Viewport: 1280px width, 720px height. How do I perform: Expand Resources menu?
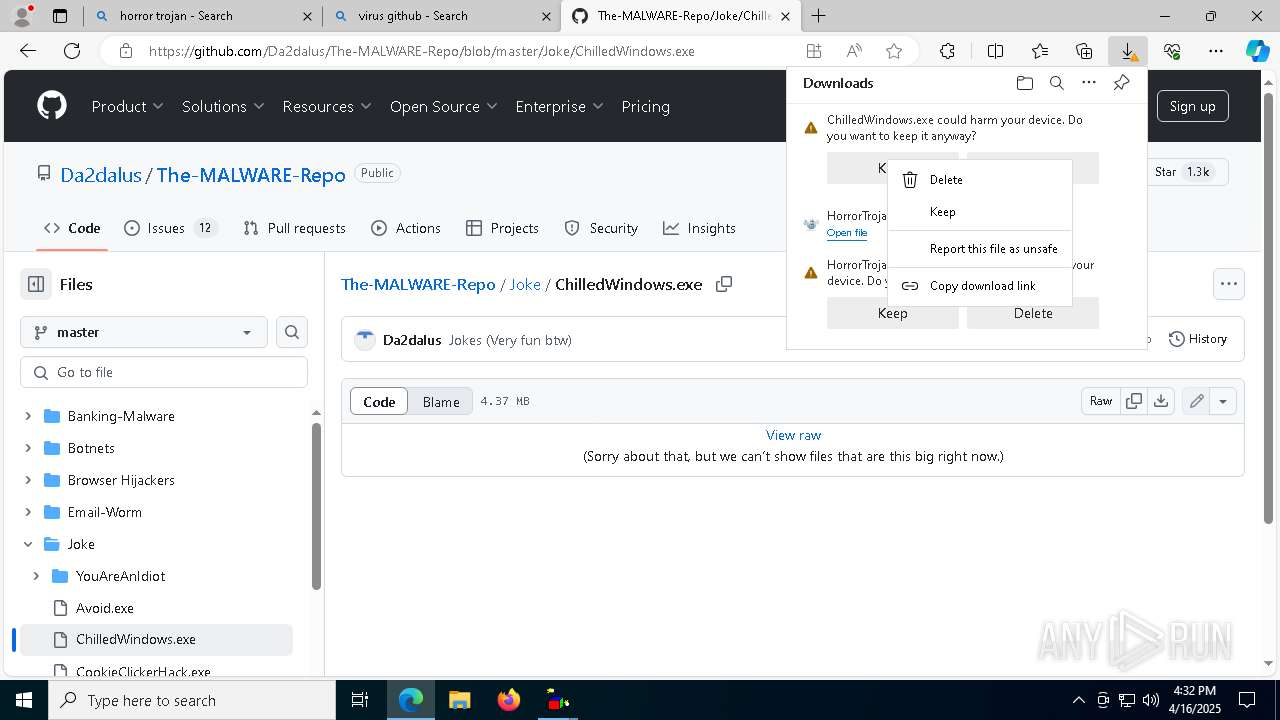(327, 106)
